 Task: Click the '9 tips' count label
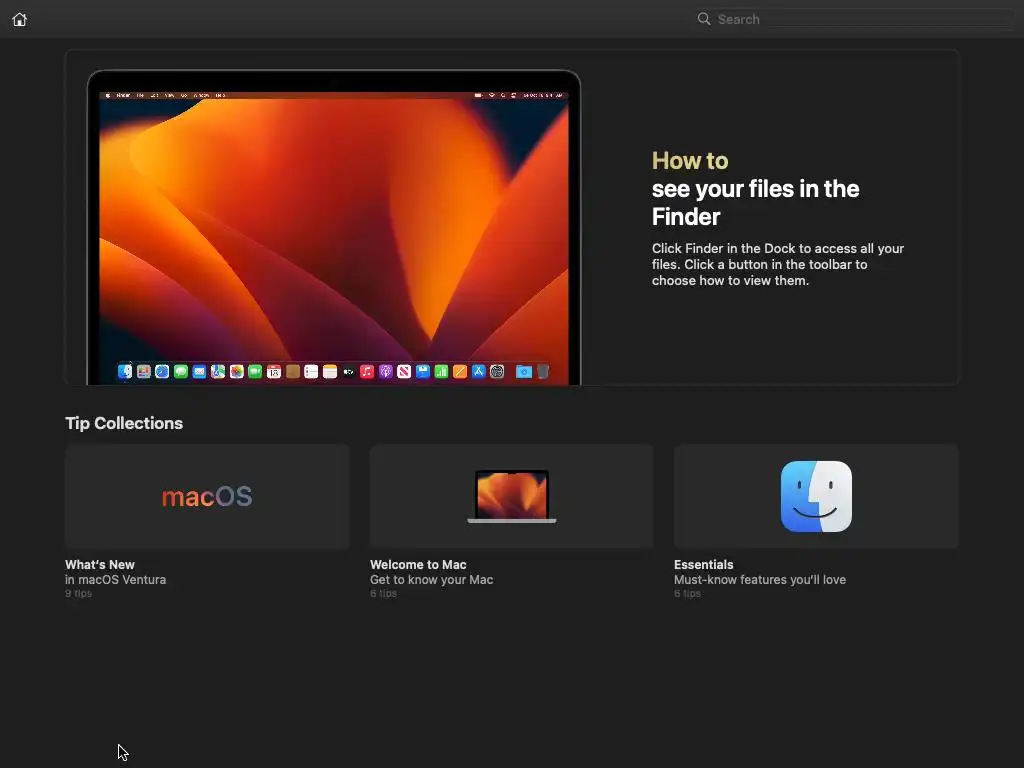78,593
